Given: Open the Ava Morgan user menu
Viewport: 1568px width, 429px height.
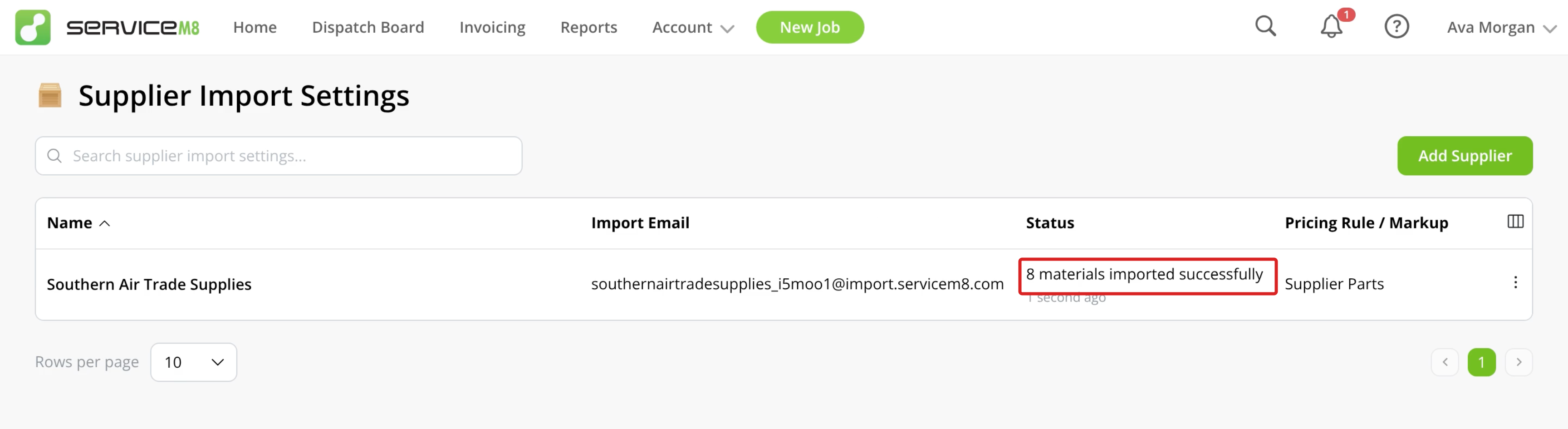Looking at the screenshot, I should pos(1501,27).
